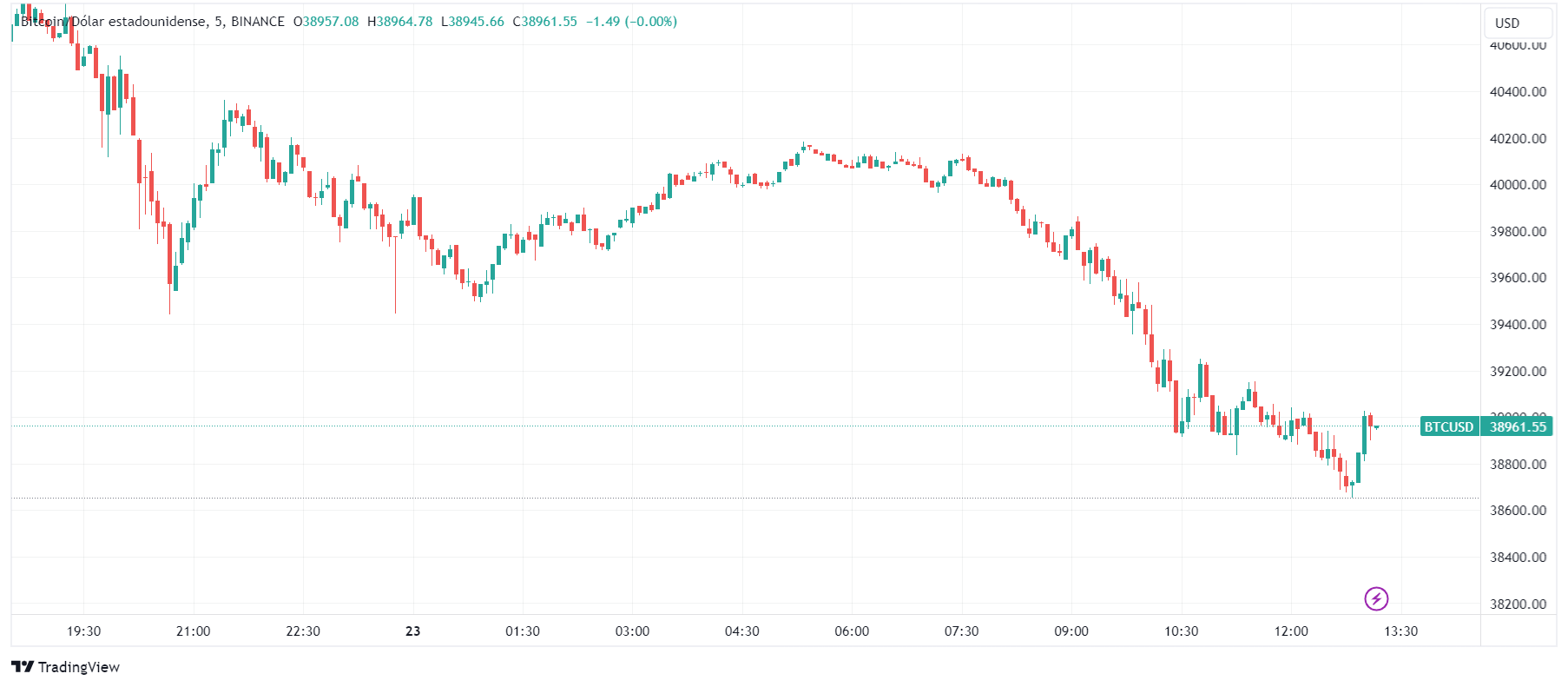Select the date marker labeled 23
Viewport: 1568px width, 687px height.
coord(412,631)
